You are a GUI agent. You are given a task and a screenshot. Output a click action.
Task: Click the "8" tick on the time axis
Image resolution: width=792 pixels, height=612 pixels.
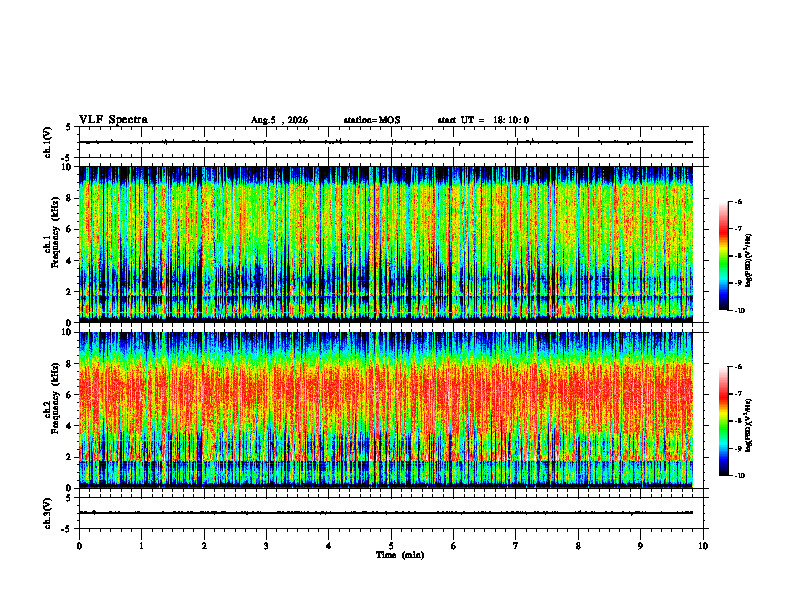click(578, 546)
